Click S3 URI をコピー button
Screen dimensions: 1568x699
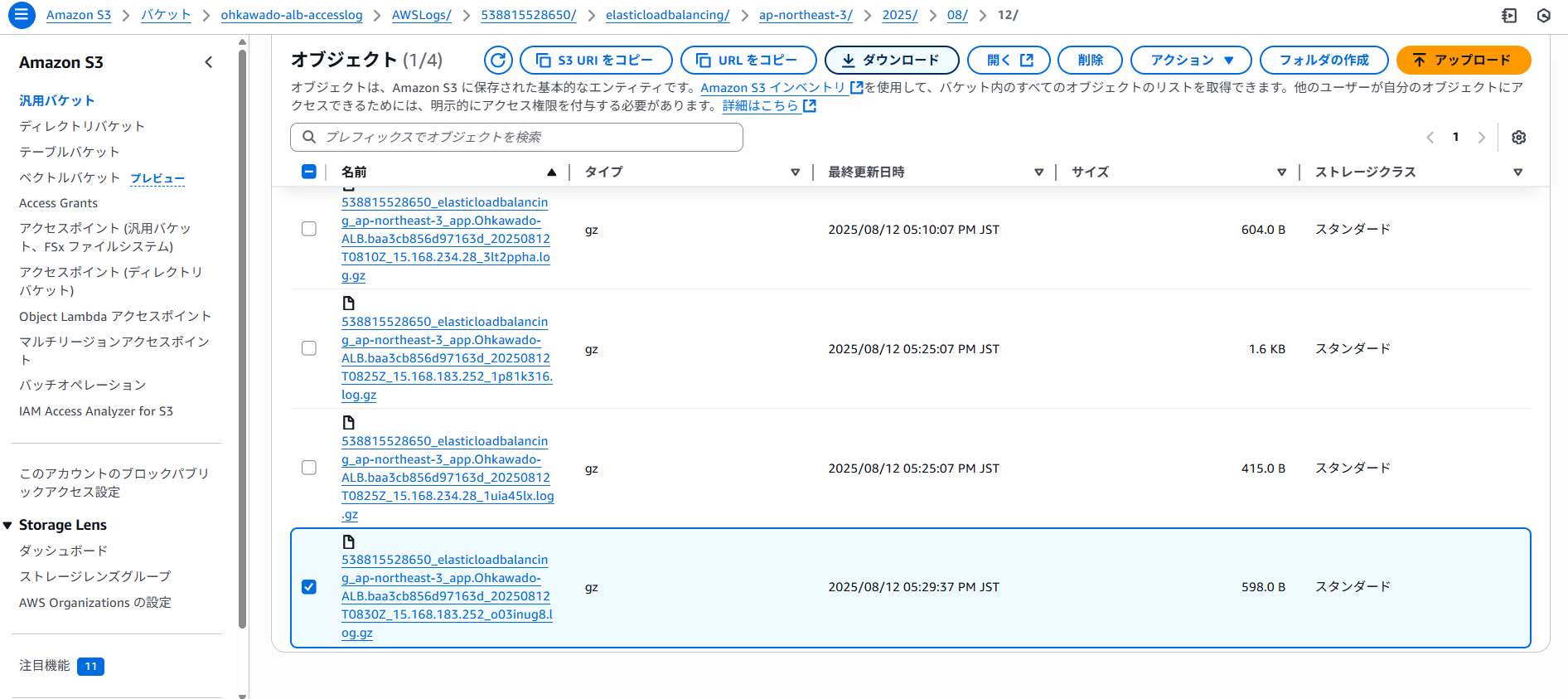coord(596,60)
